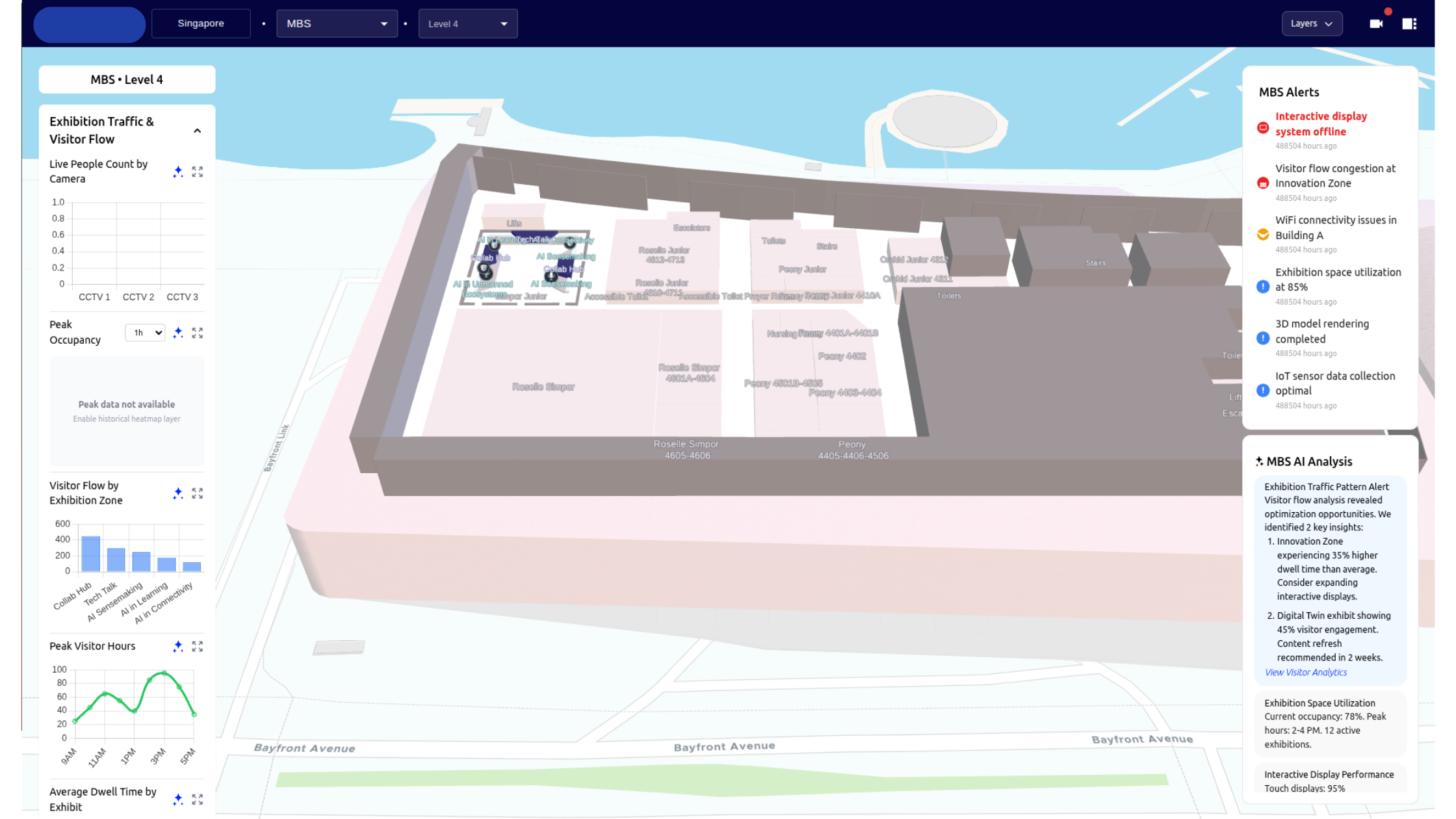The width and height of the screenshot is (1456, 819).
Task: Click the Collab Hub bar in chart
Action: point(91,554)
